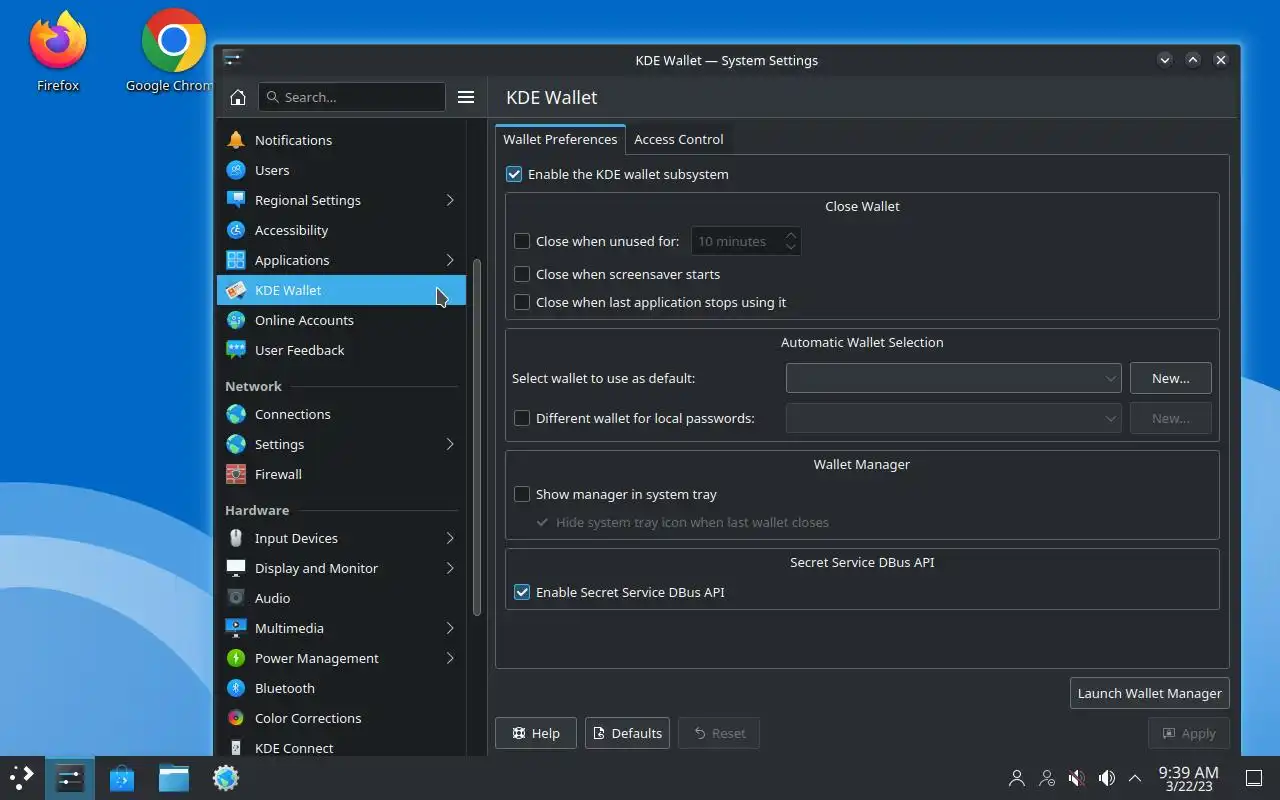Open the local passwords wallet dropdown
1280x800 pixels.
click(954, 418)
